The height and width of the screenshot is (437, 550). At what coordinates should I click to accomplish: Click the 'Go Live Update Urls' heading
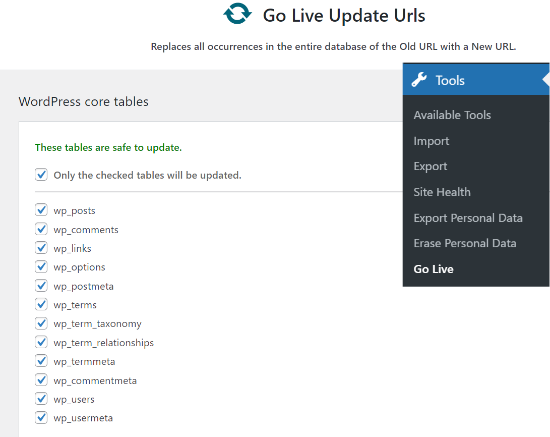coord(344,16)
